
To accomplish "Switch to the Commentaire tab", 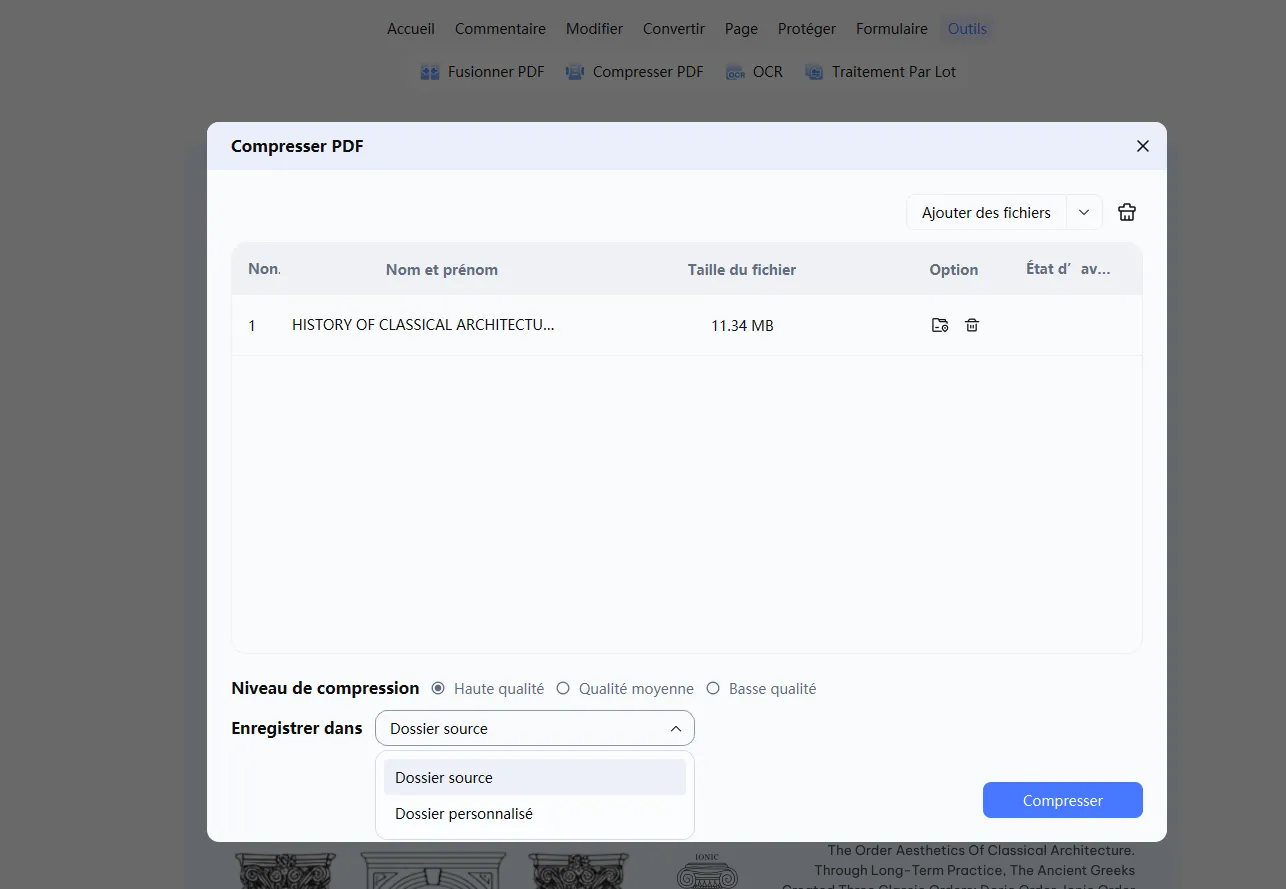I will [x=500, y=29].
